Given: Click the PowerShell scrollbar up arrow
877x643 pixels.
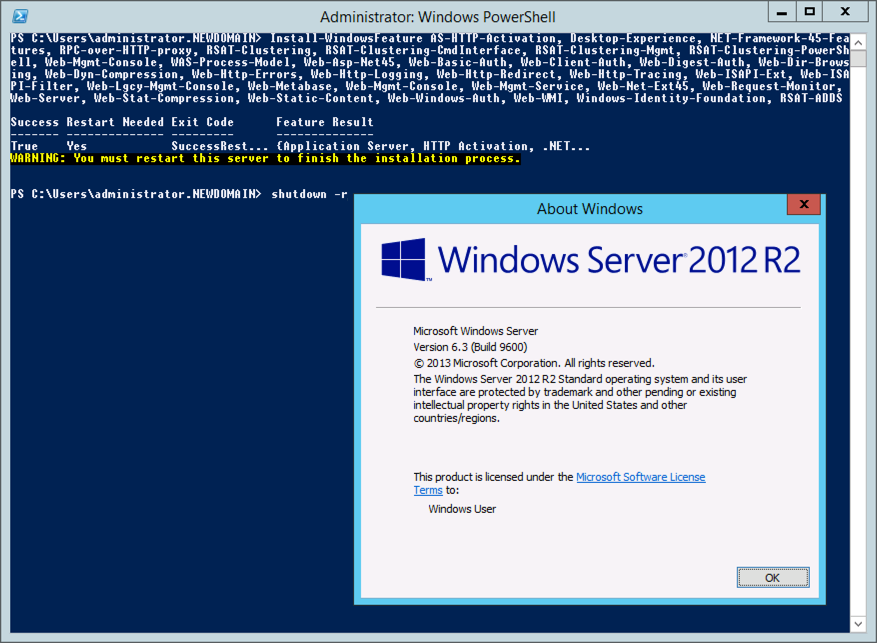Looking at the screenshot, I should [859, 42].
